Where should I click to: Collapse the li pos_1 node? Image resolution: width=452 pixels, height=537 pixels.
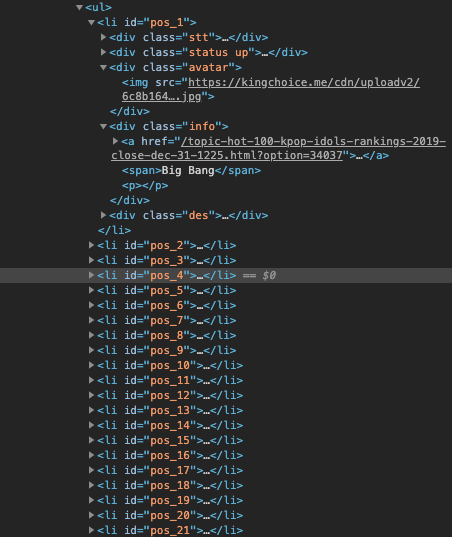[91, 23]
